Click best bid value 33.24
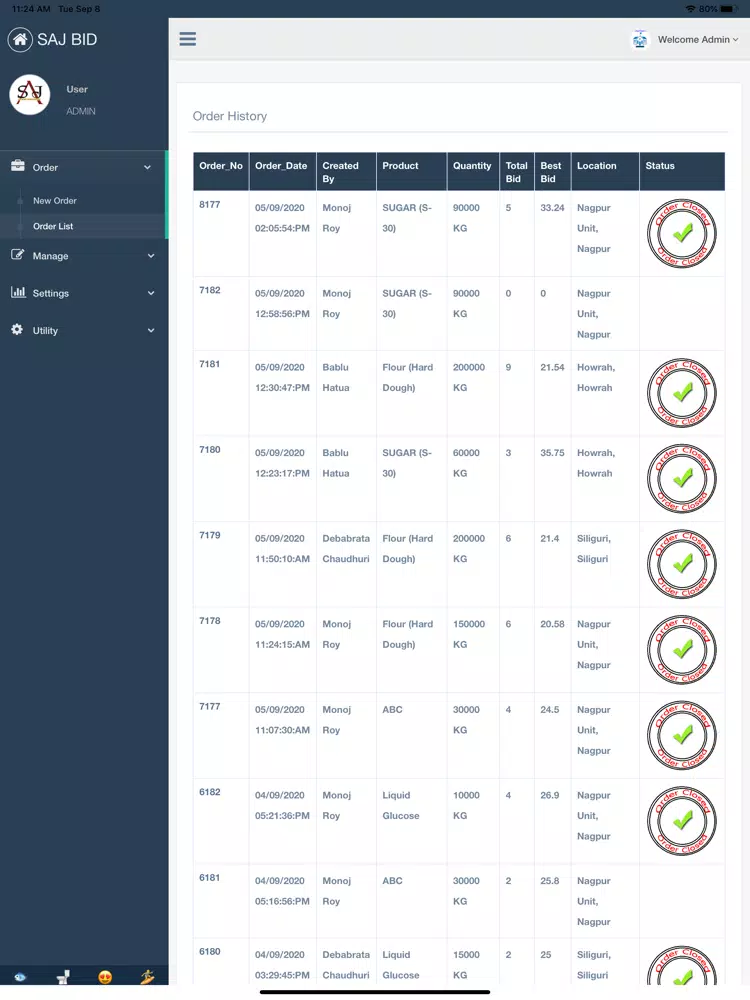This screenshot has height=1000, width=750. [x=552, y=207]
